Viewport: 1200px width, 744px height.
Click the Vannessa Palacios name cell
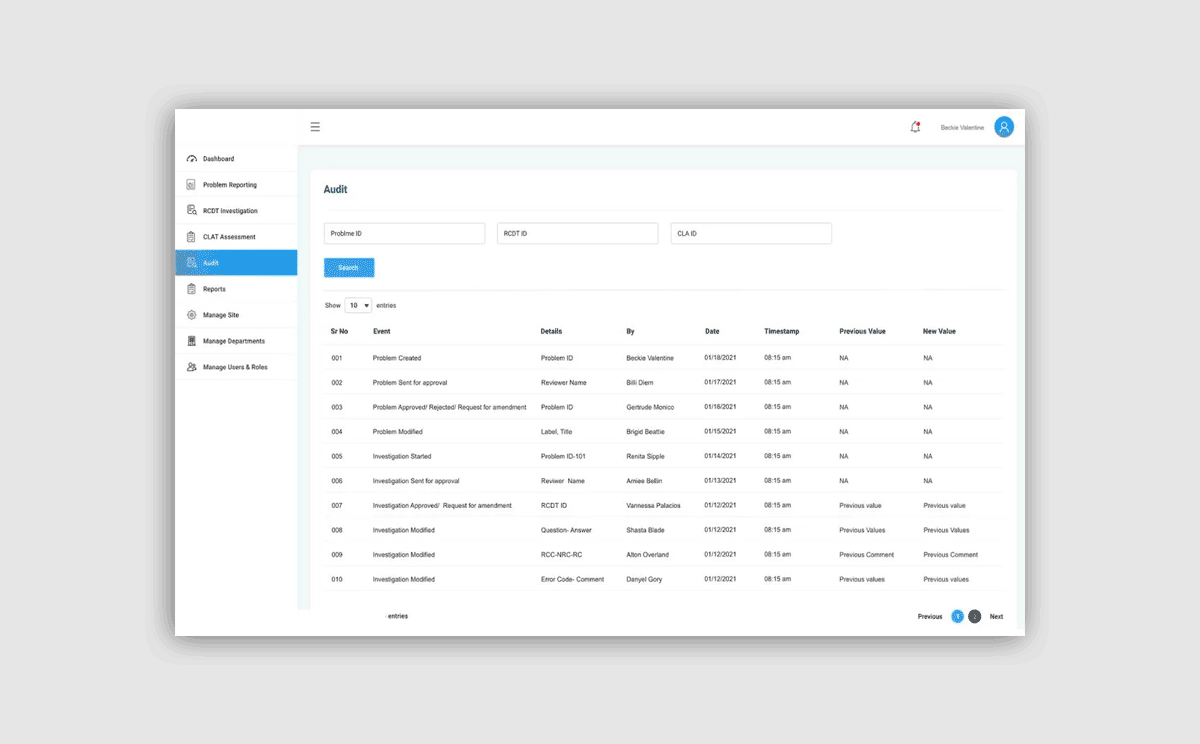[653, 505]
